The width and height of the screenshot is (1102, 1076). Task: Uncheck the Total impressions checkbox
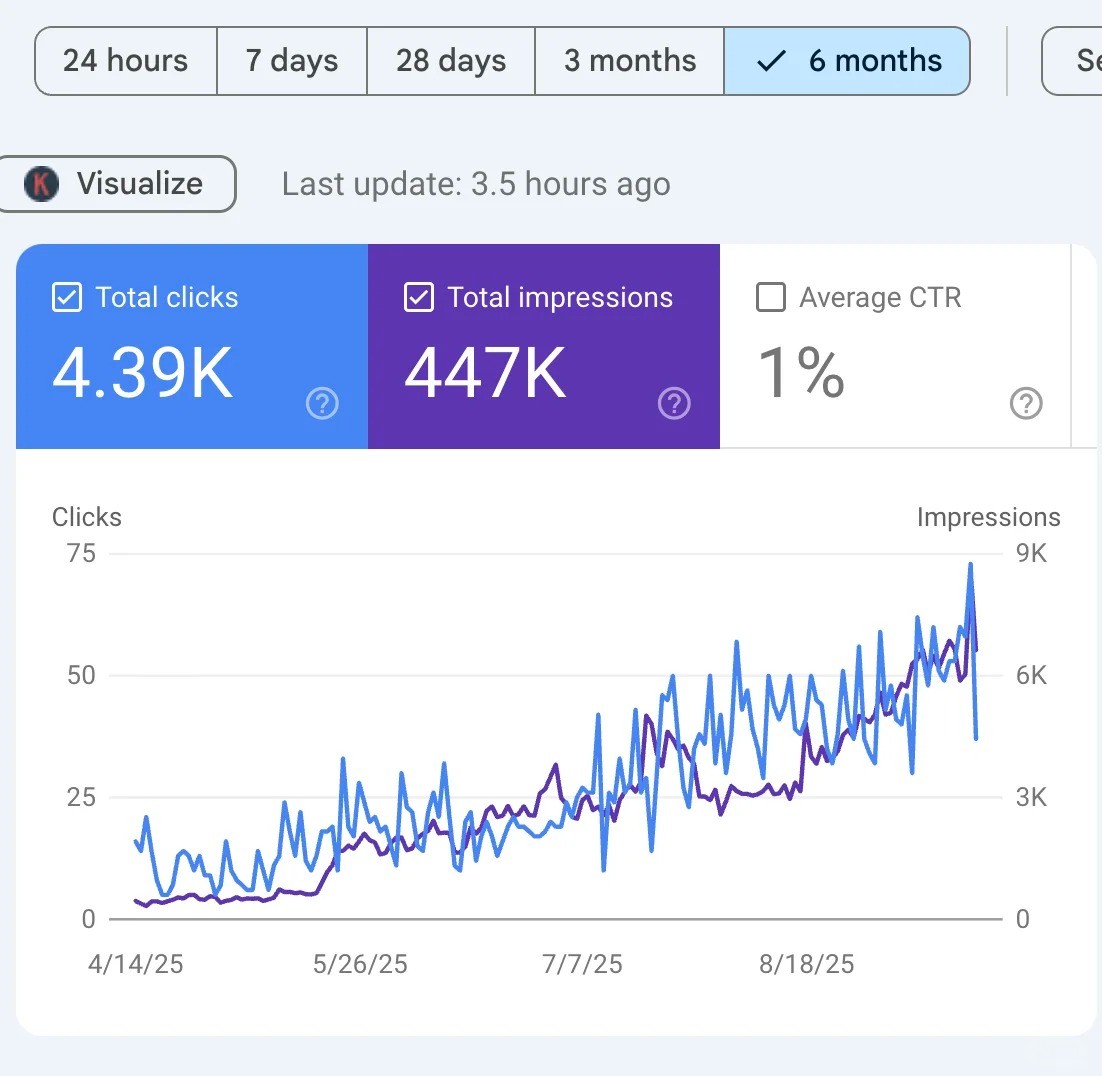click(x=419, y=297)
